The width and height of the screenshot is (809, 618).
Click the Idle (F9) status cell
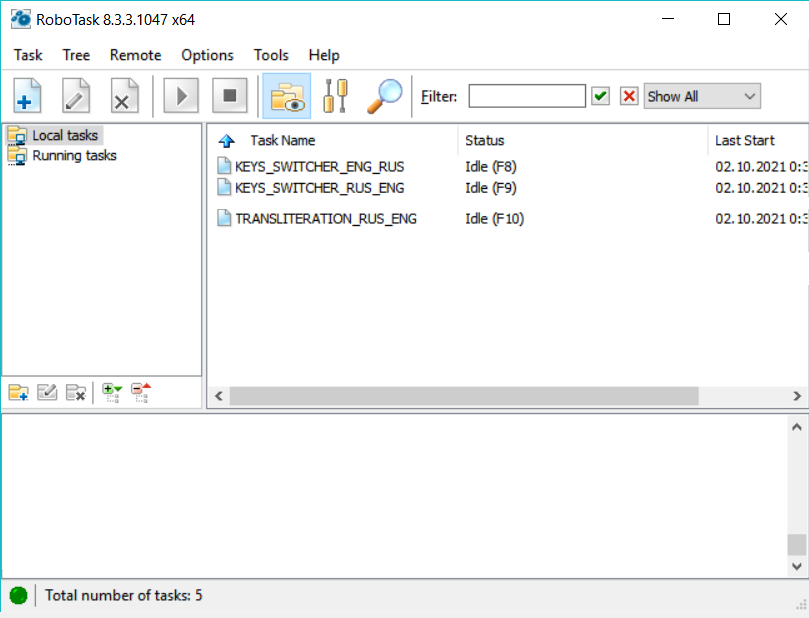[x=491, y=188]
